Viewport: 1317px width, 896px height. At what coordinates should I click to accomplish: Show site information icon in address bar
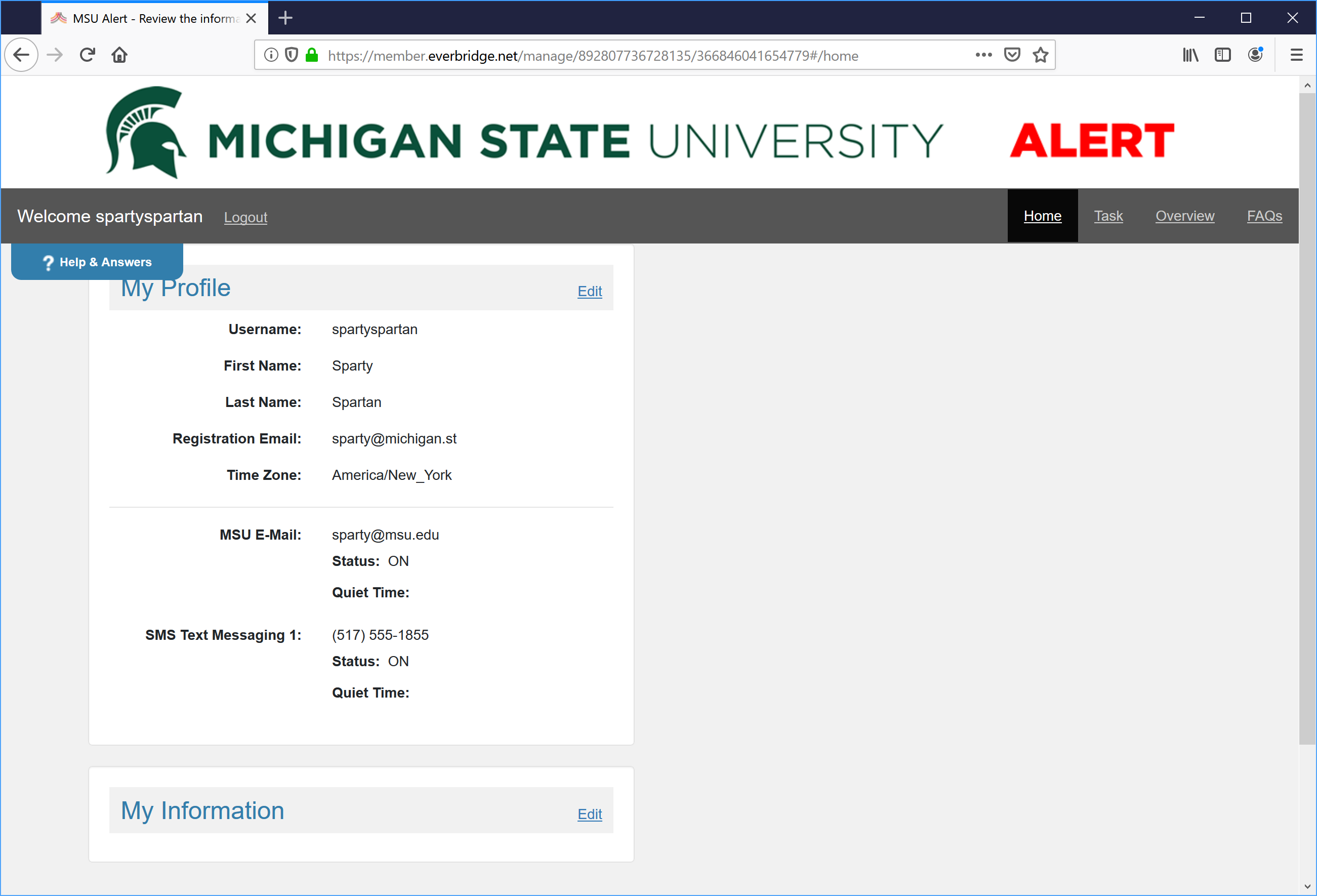271,55
